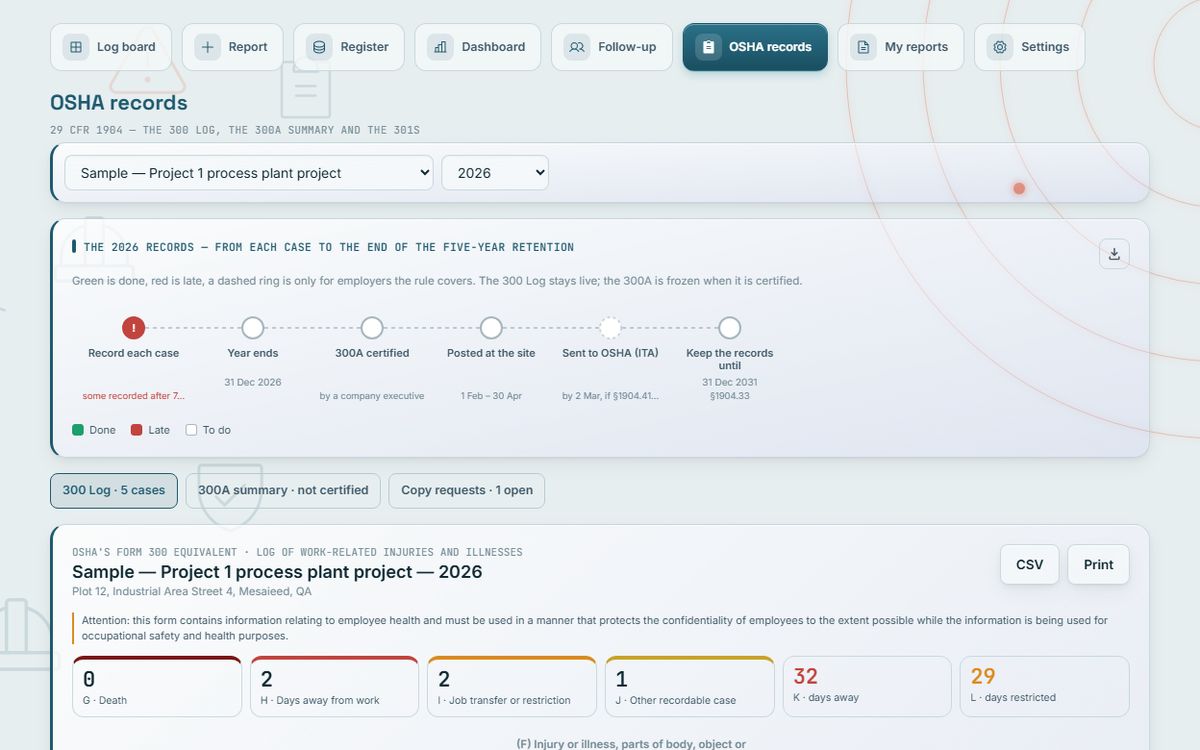Click the I · Job transfer or restriction card
The width and height of the screenshot is (1200, 750).
[512, 686]
